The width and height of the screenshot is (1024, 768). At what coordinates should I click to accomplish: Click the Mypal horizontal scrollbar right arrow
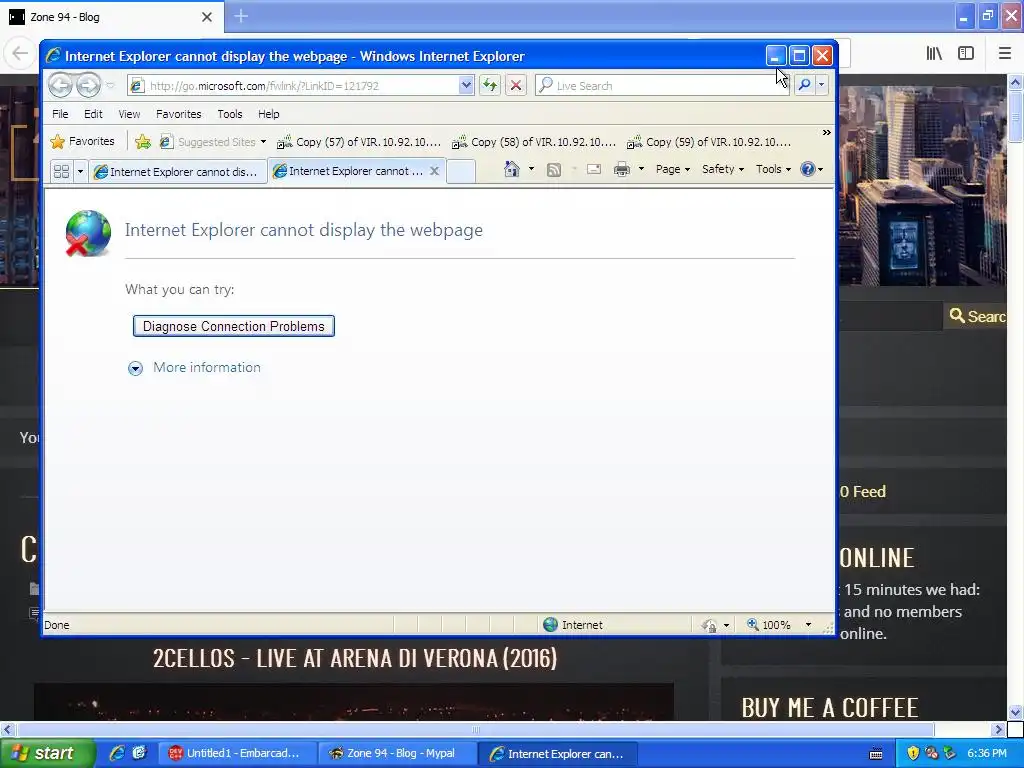coord(998,729)
